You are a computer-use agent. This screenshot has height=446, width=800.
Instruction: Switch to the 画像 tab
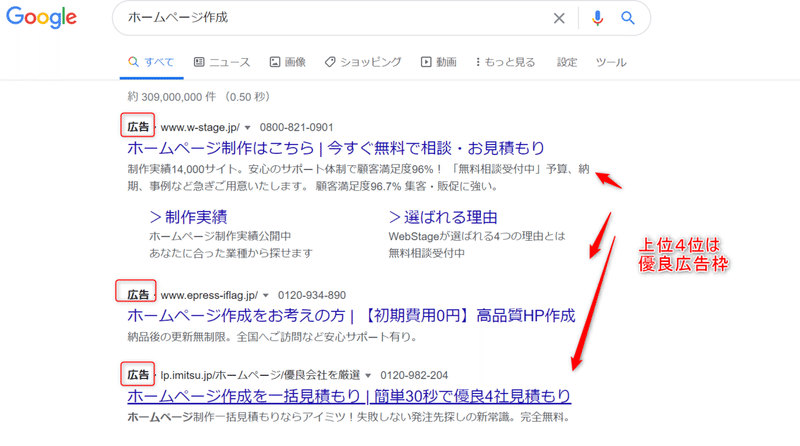pyautogui.click(x=288, y=62)
